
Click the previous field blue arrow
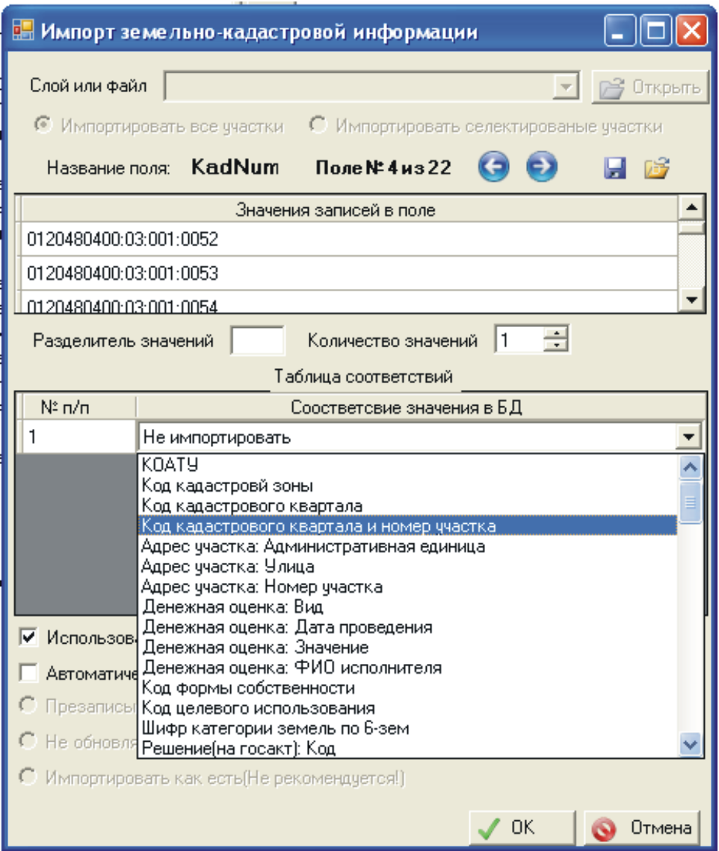click(494, 168)
